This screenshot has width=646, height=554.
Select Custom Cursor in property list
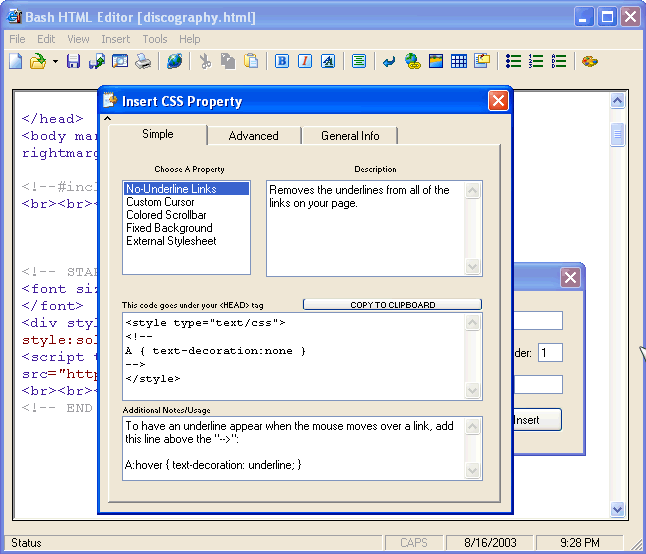click(160, 202)
